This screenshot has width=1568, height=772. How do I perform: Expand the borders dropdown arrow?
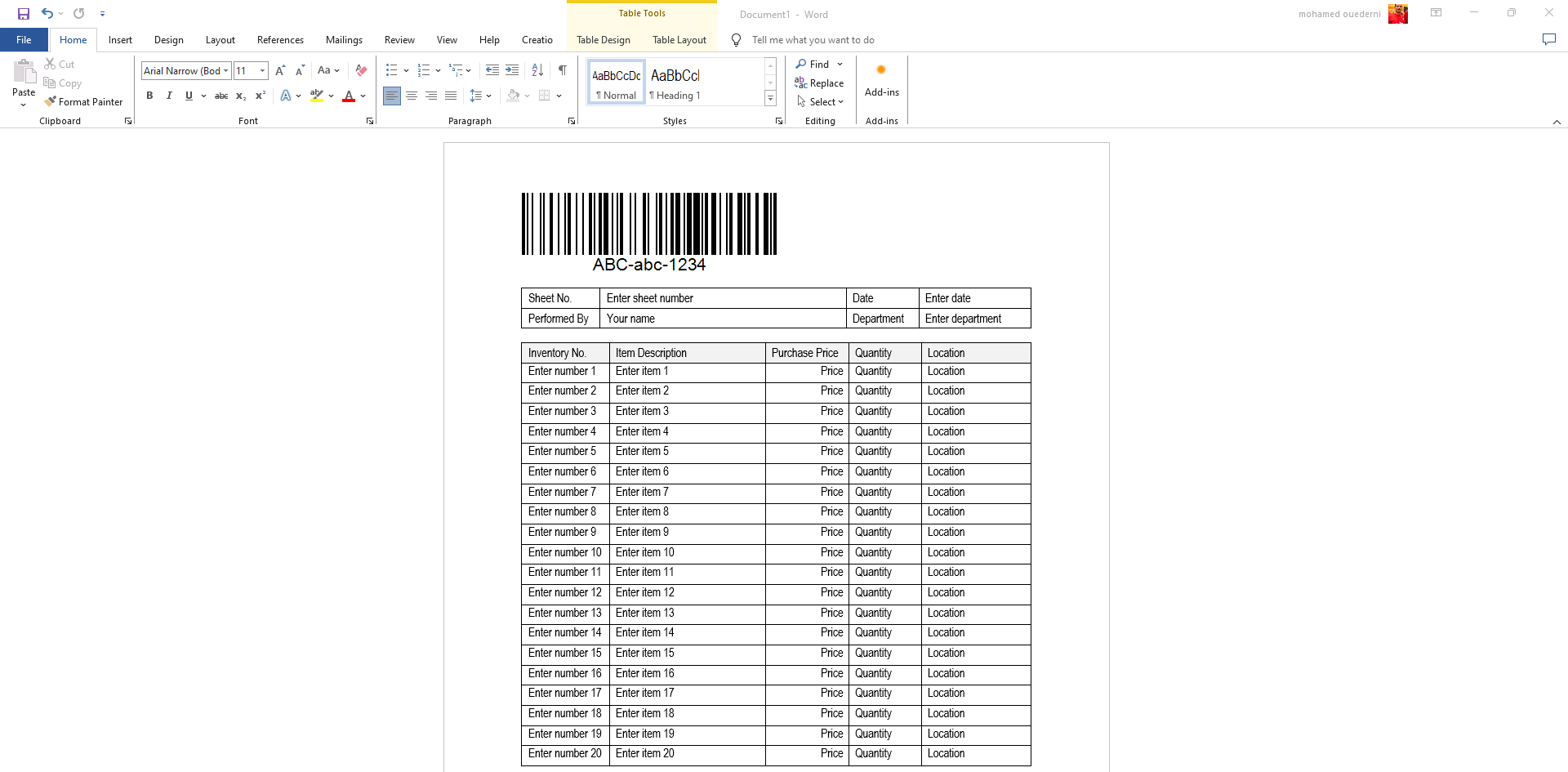click(559, 96)
